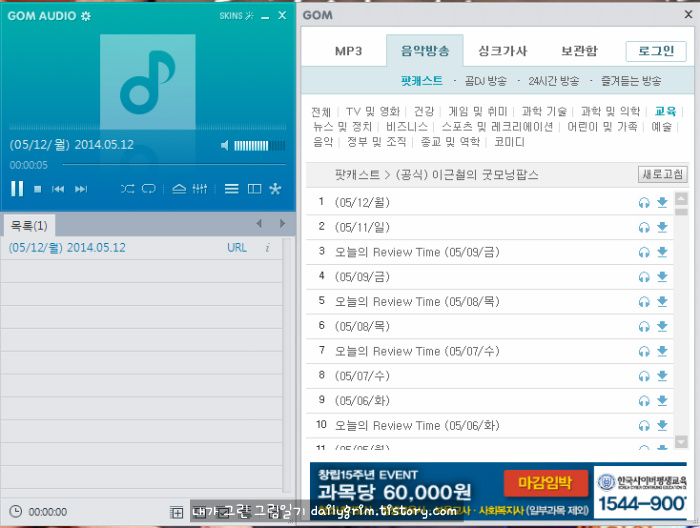
Task: Stop the current track
Action: click(x=38, y=189)
